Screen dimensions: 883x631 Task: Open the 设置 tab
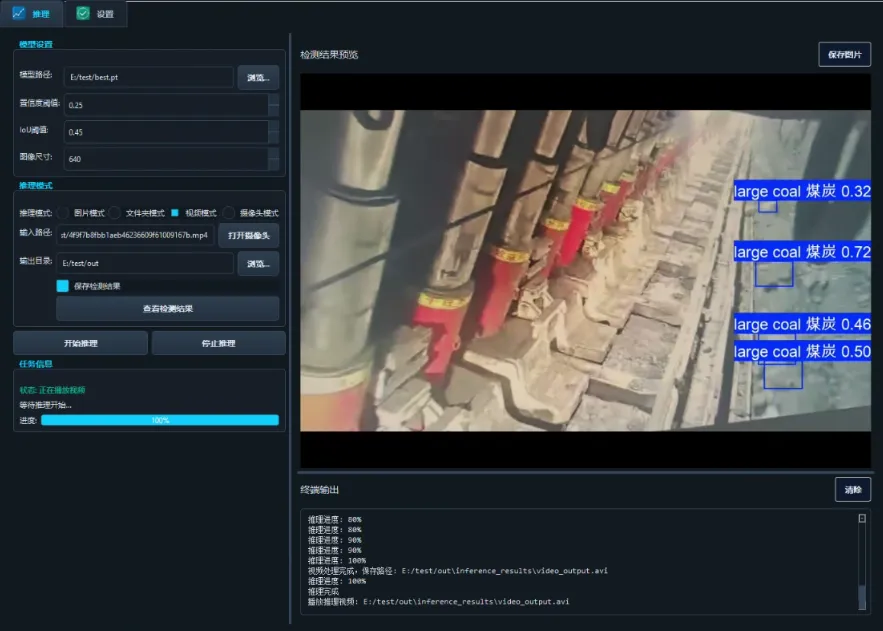coord(95,14)
